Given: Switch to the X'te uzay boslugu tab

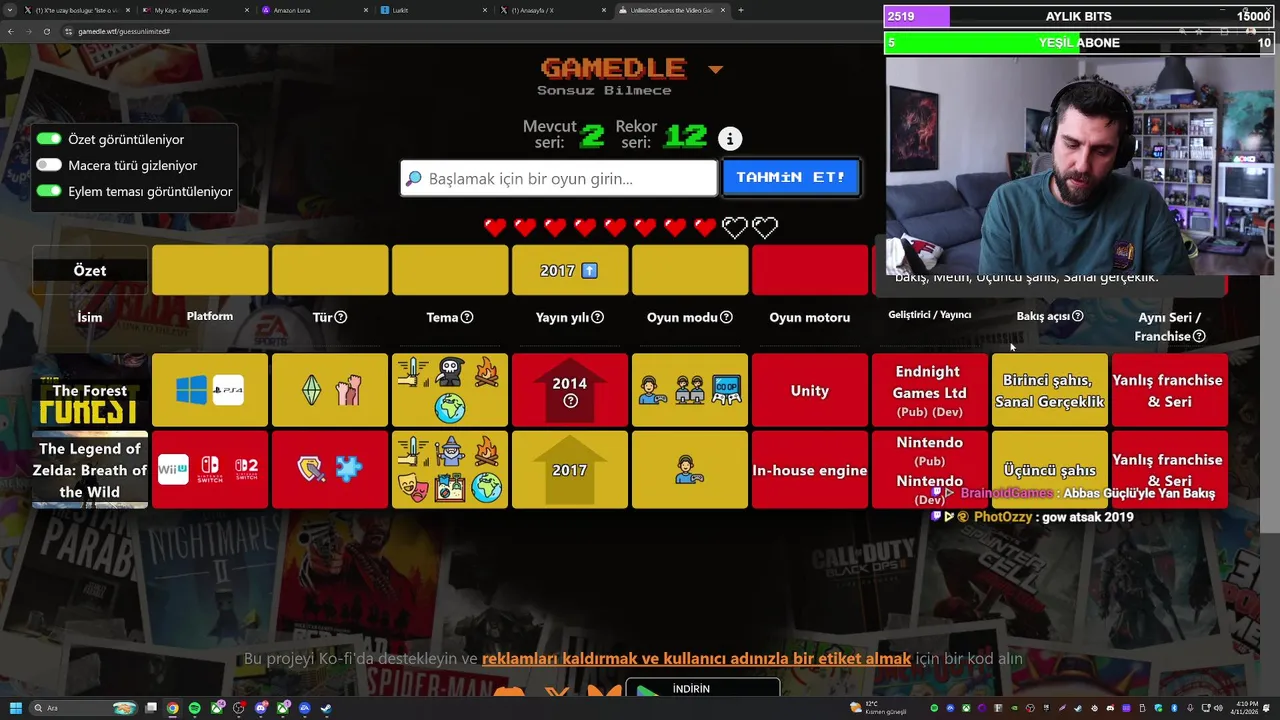Looking at the screenshot, I should (77, 10).
